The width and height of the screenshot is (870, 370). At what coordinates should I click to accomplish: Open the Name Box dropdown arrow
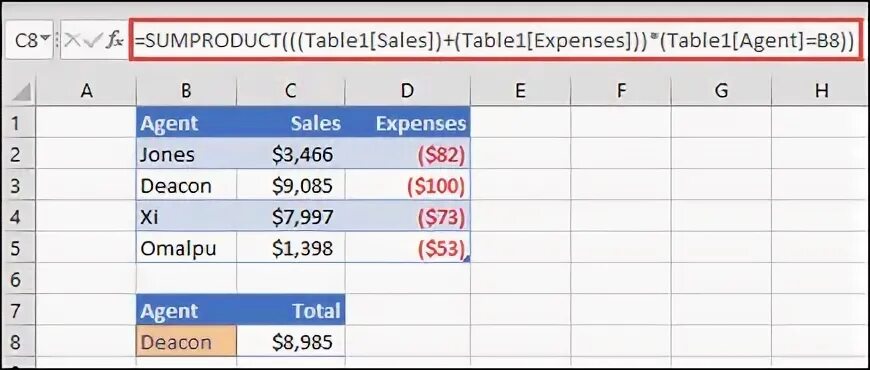45,40
